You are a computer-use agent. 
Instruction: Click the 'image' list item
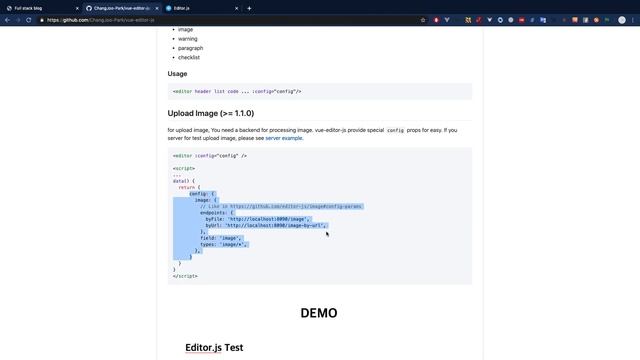[185, 29]
